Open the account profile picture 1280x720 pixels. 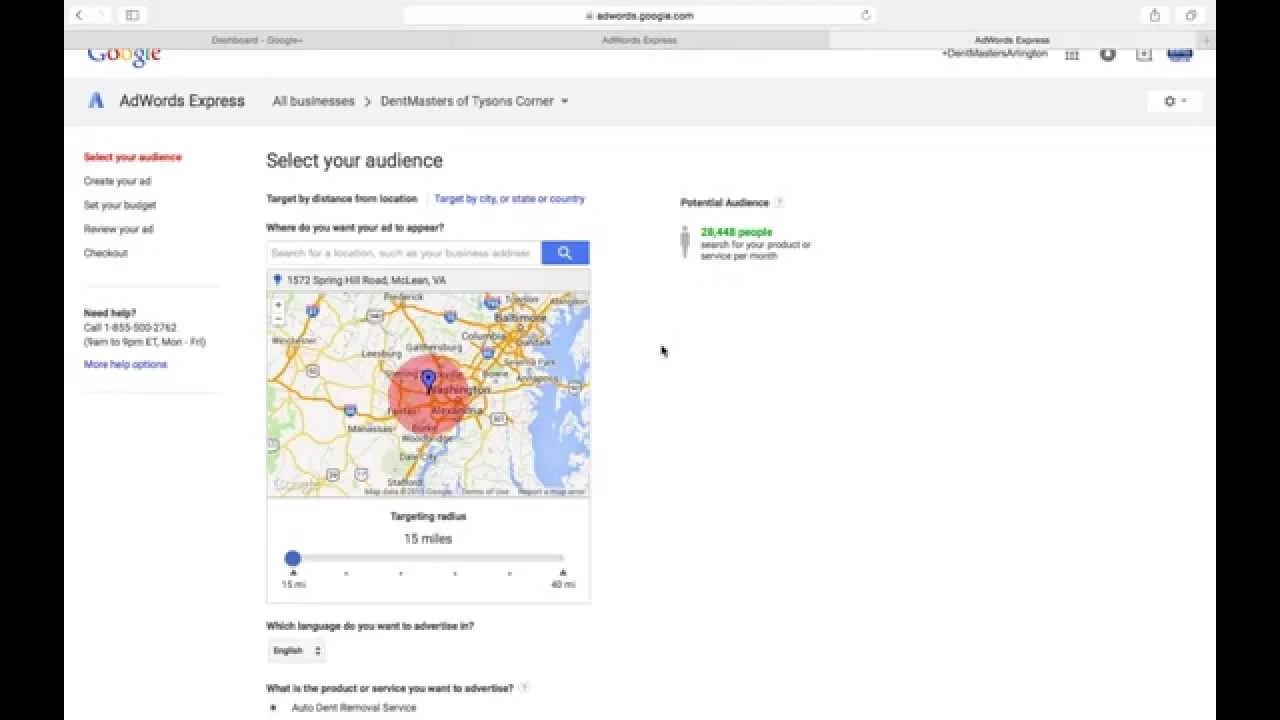click(x=1180, y=54)
